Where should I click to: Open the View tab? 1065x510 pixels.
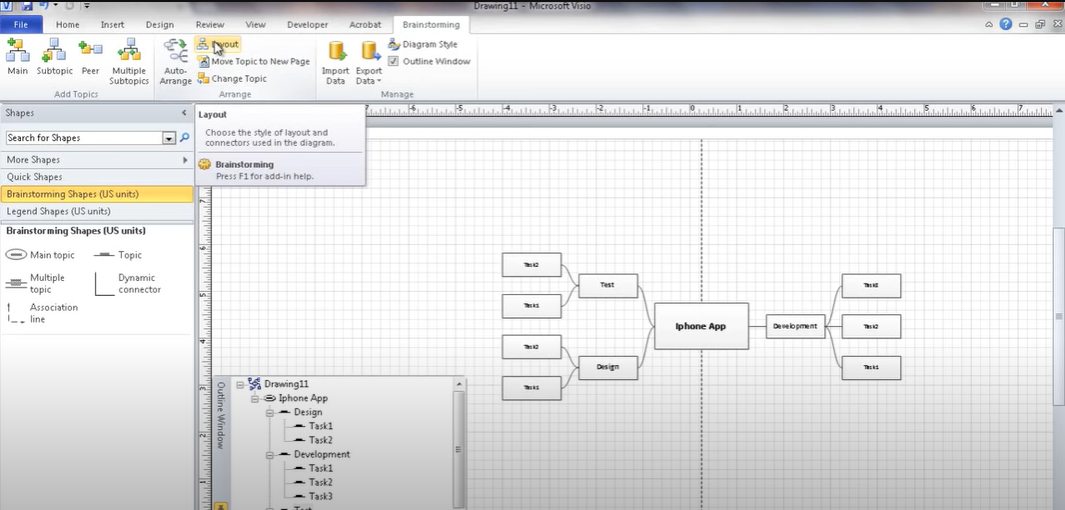click(x=255, y=24)
